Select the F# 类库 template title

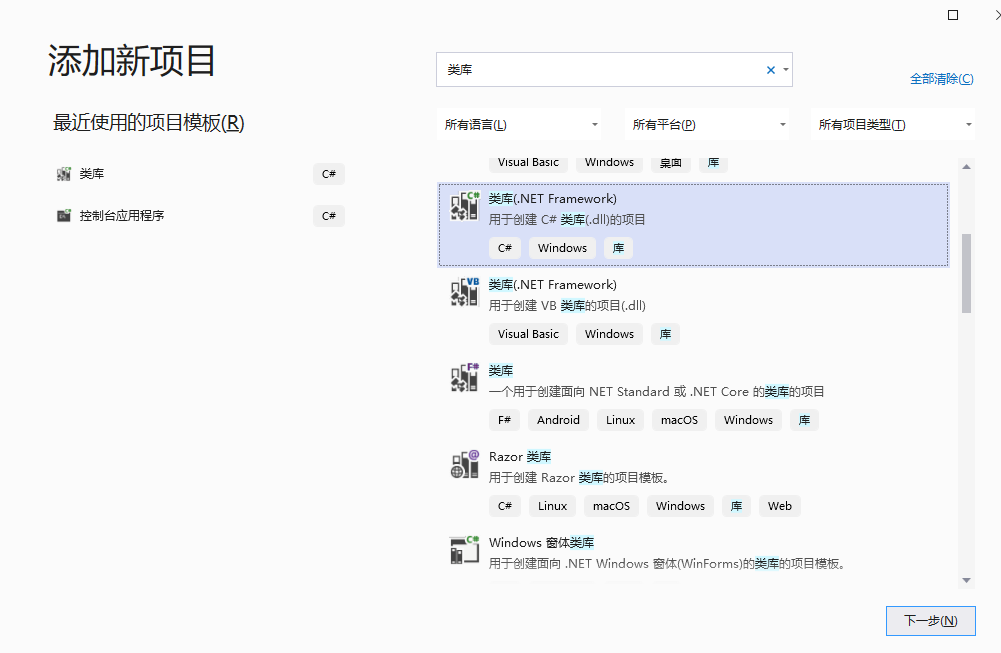(x=501, y=370)
